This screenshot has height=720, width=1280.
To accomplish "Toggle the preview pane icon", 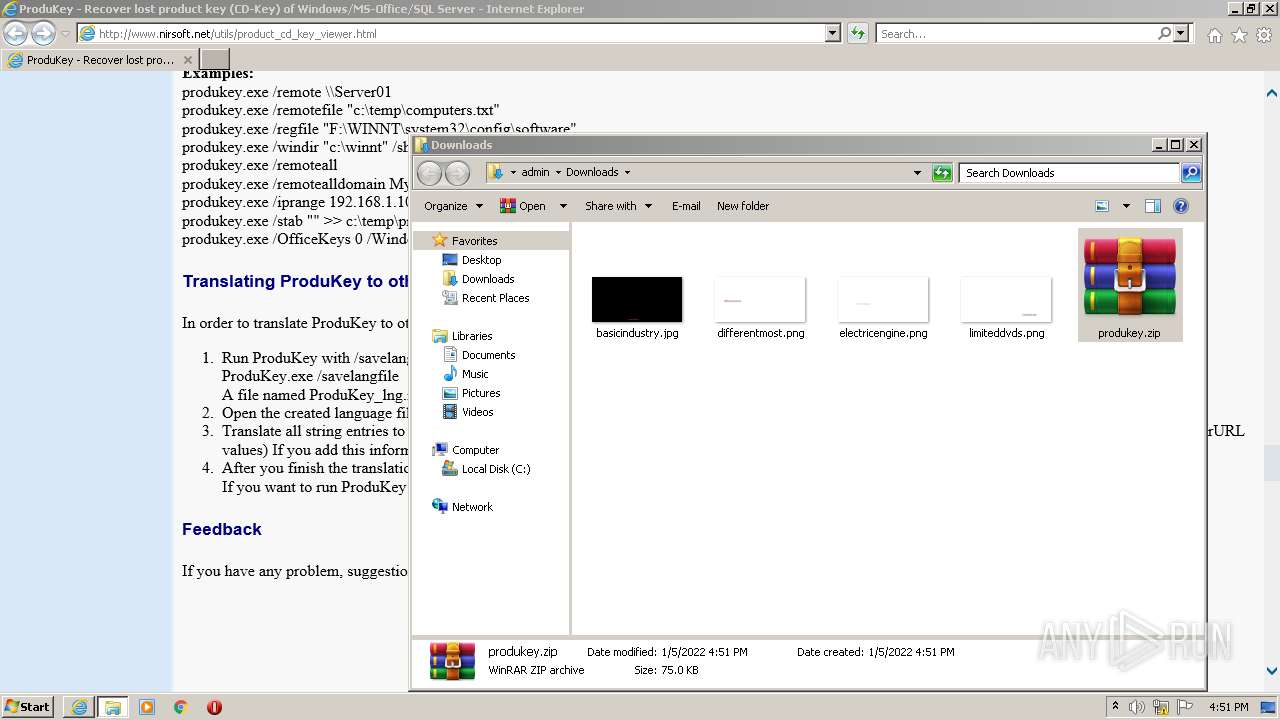I will 1153,206.
